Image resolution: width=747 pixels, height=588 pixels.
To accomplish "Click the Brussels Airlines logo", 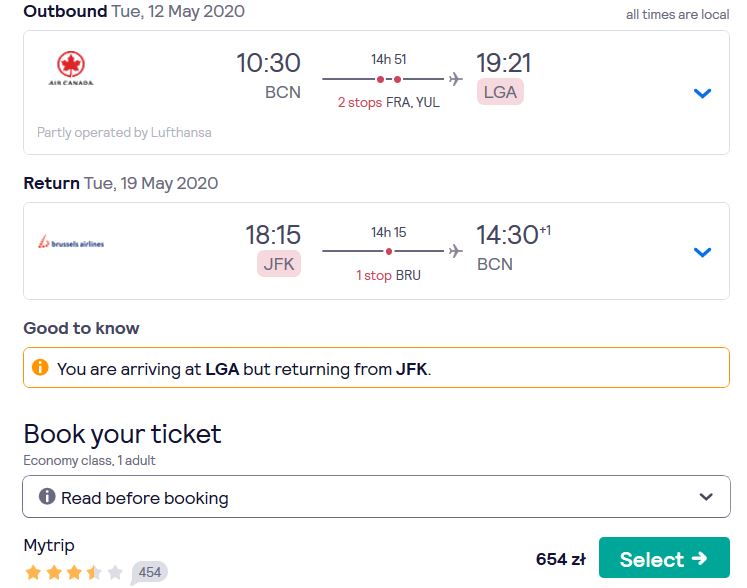I will (71, 242).
